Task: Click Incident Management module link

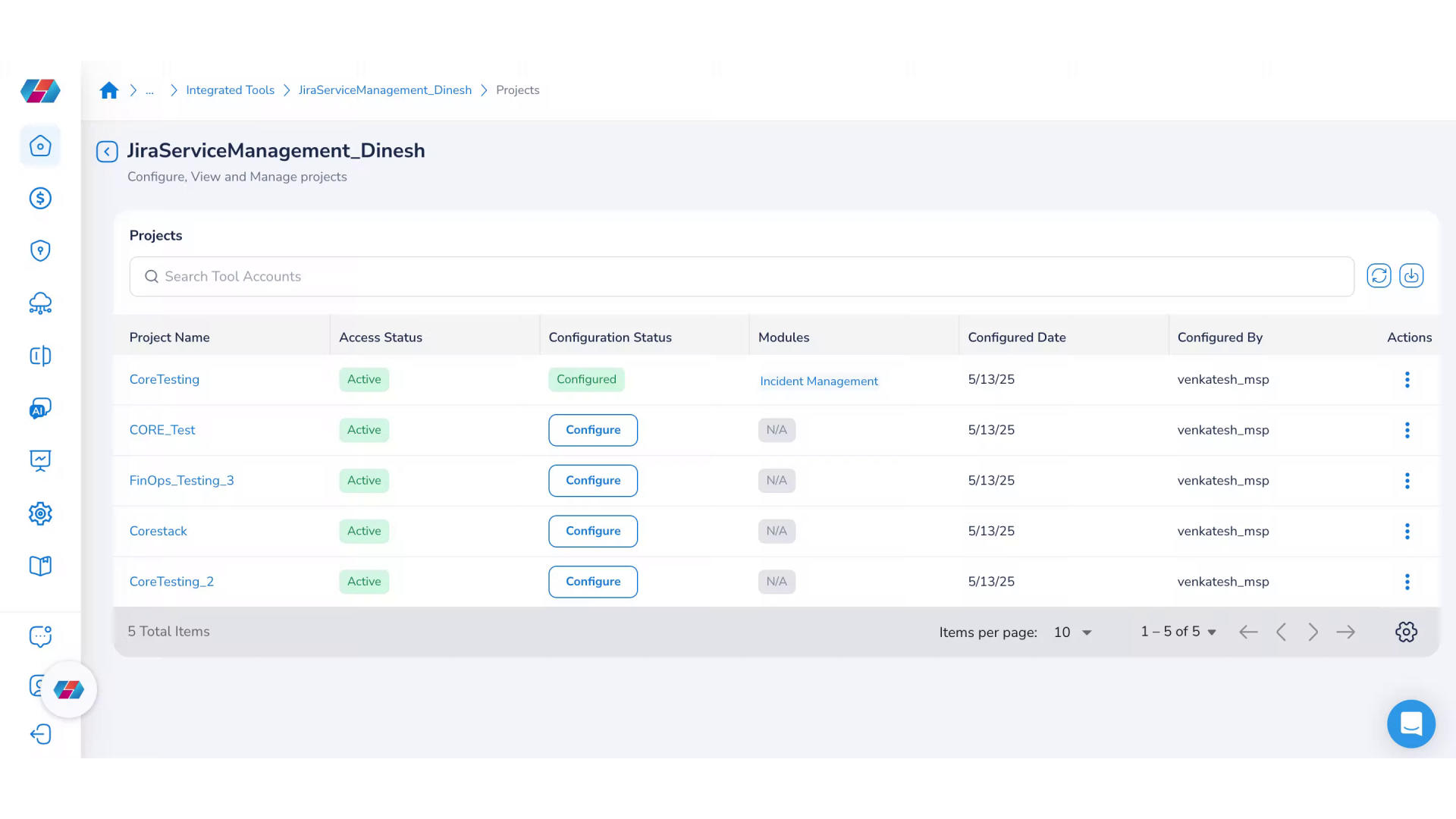Action: [x=819, y=381]
